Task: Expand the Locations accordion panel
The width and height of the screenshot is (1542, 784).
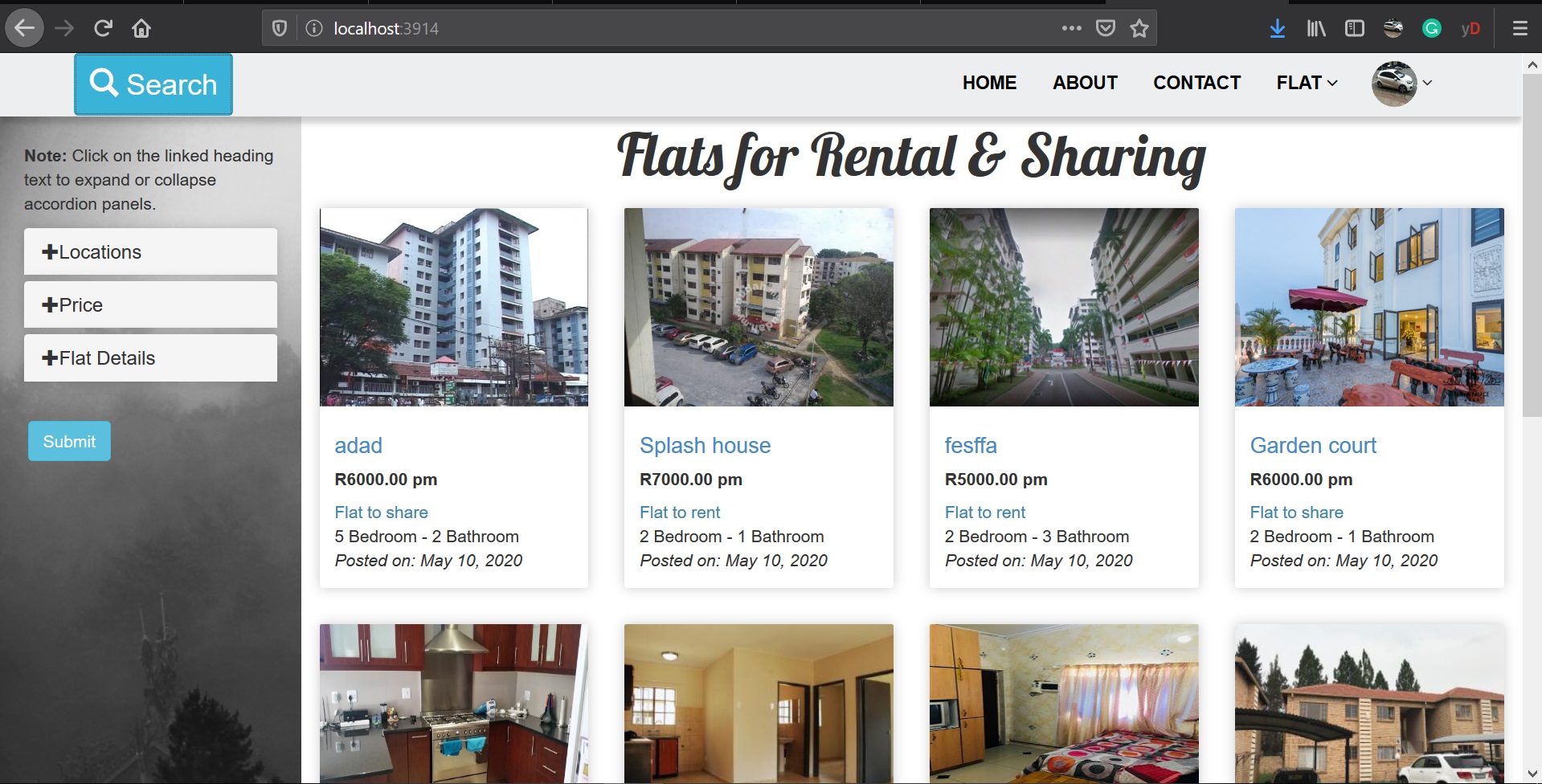Action: point(150,251)
